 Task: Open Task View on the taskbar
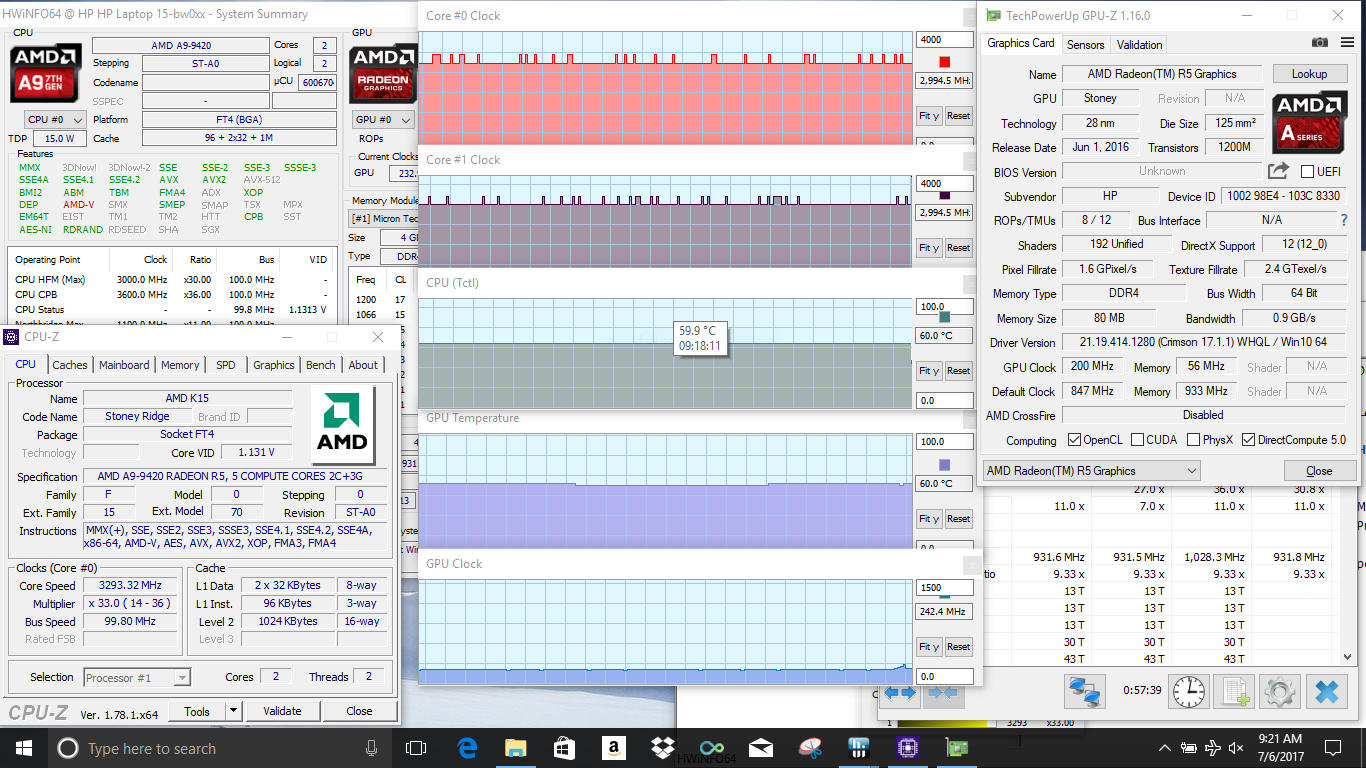coord(417,748)
